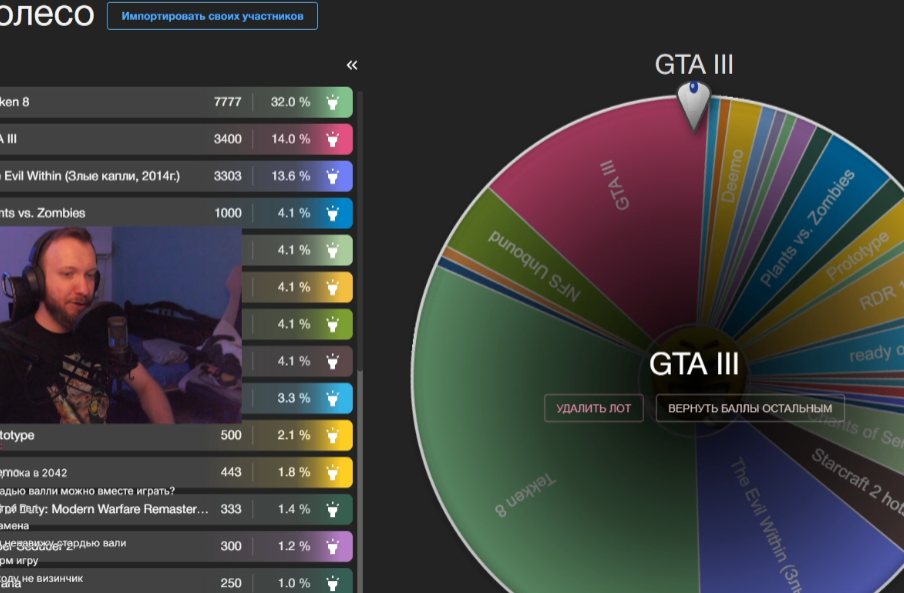Click the 2.1 % chance value
The image size is (904, 593).
click(x=293, y=435)
